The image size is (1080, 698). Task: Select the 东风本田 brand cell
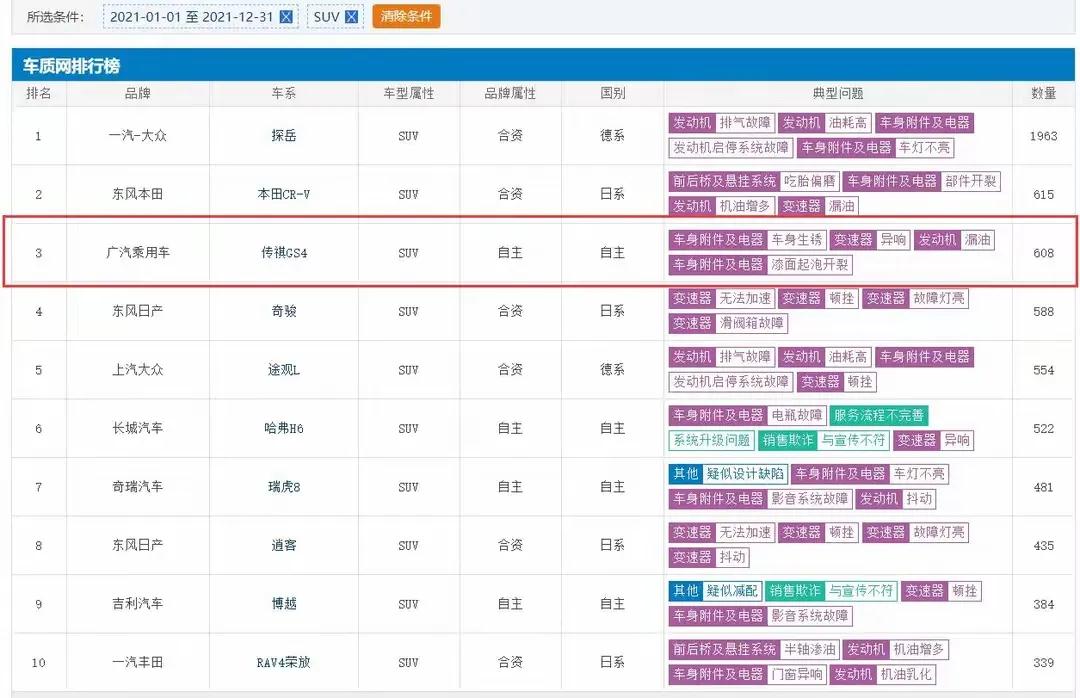(x=138, y=194)
